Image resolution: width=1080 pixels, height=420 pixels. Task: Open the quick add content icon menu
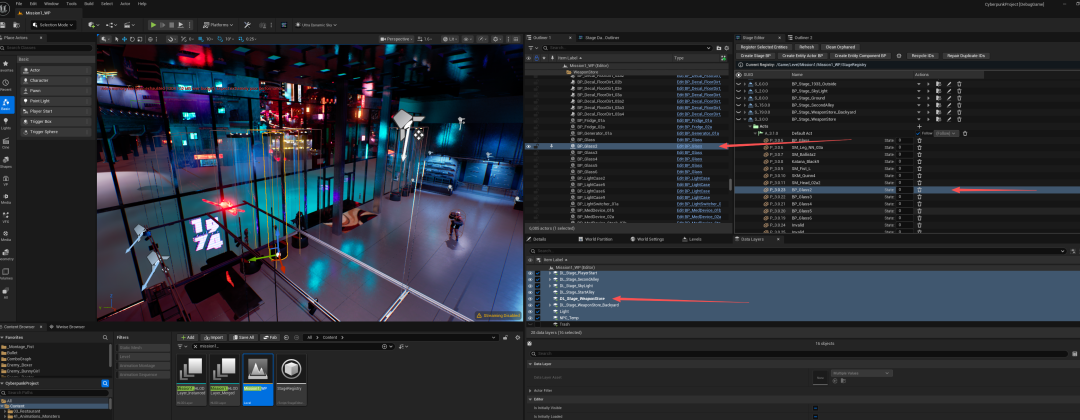click(94, 25)
